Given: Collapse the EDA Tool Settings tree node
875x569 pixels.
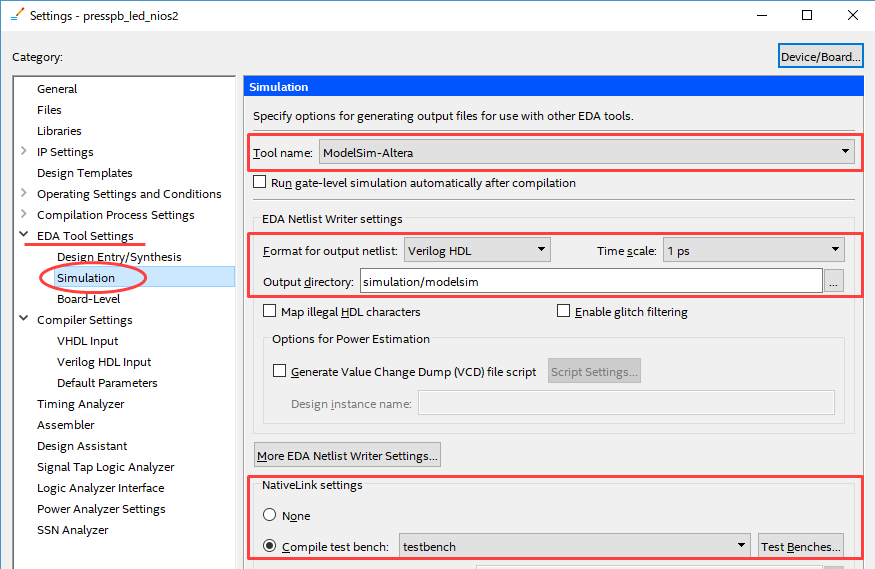Looking at the screenshot, I should coord(23,235).
